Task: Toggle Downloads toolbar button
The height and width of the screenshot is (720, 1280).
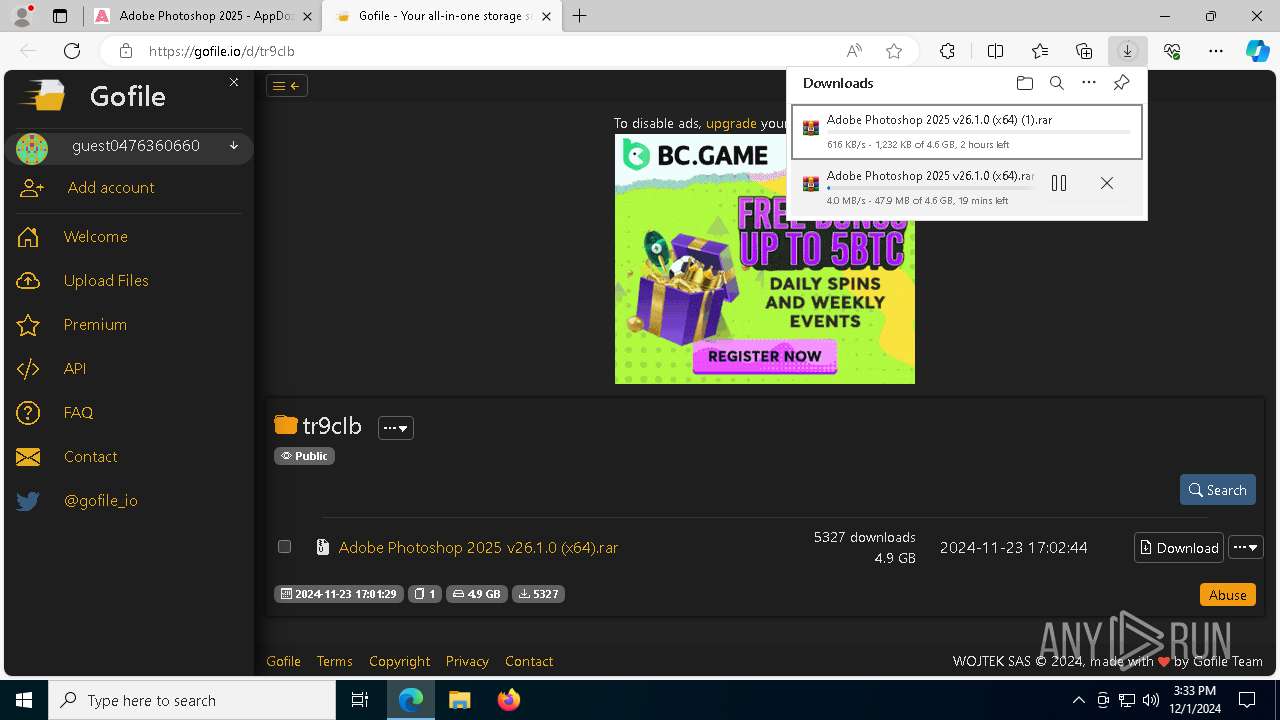Action: click(x=1127, y=51)
